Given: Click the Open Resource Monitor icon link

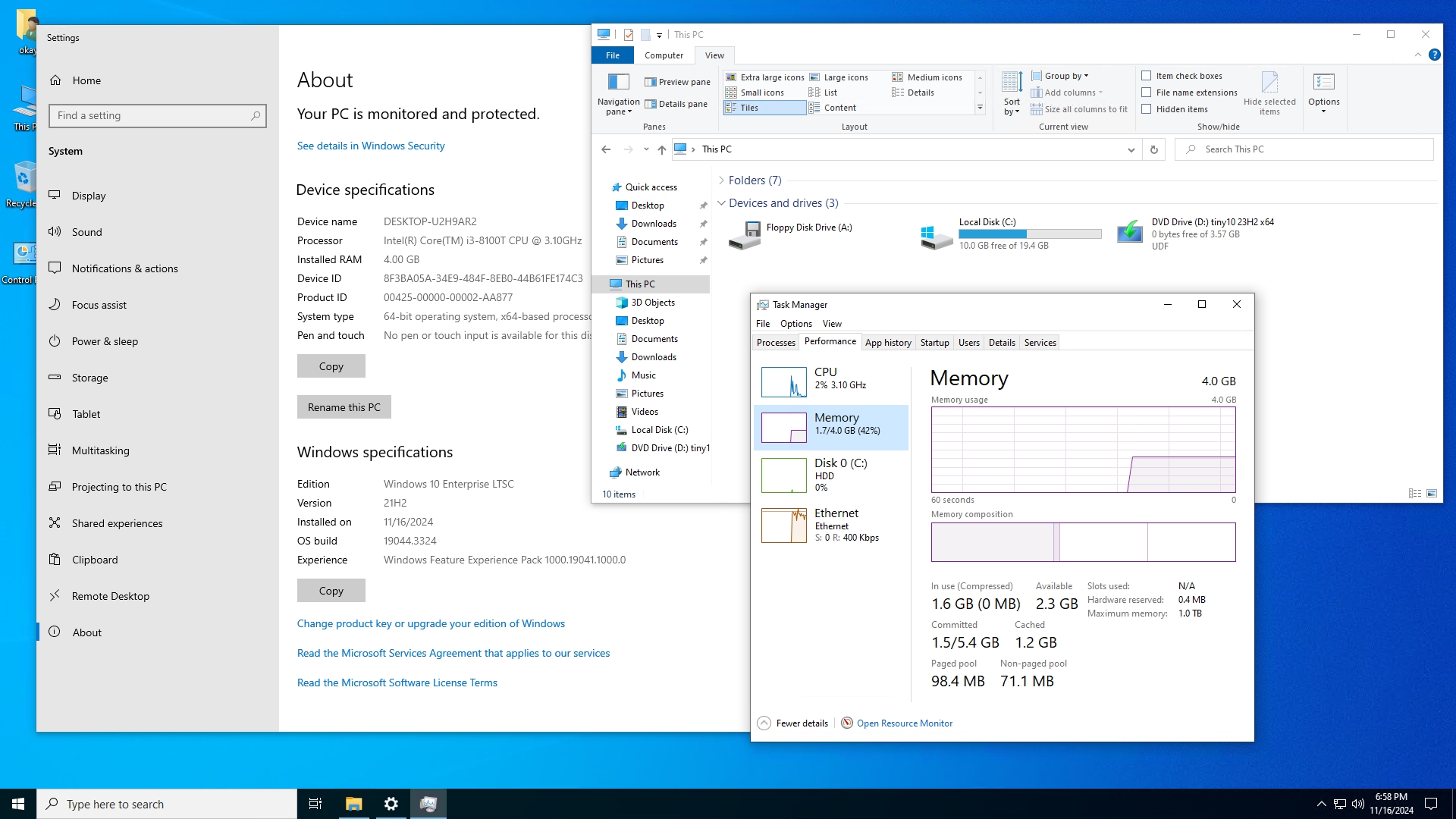Looking at the screenshot, I should (x=847, y=723).
